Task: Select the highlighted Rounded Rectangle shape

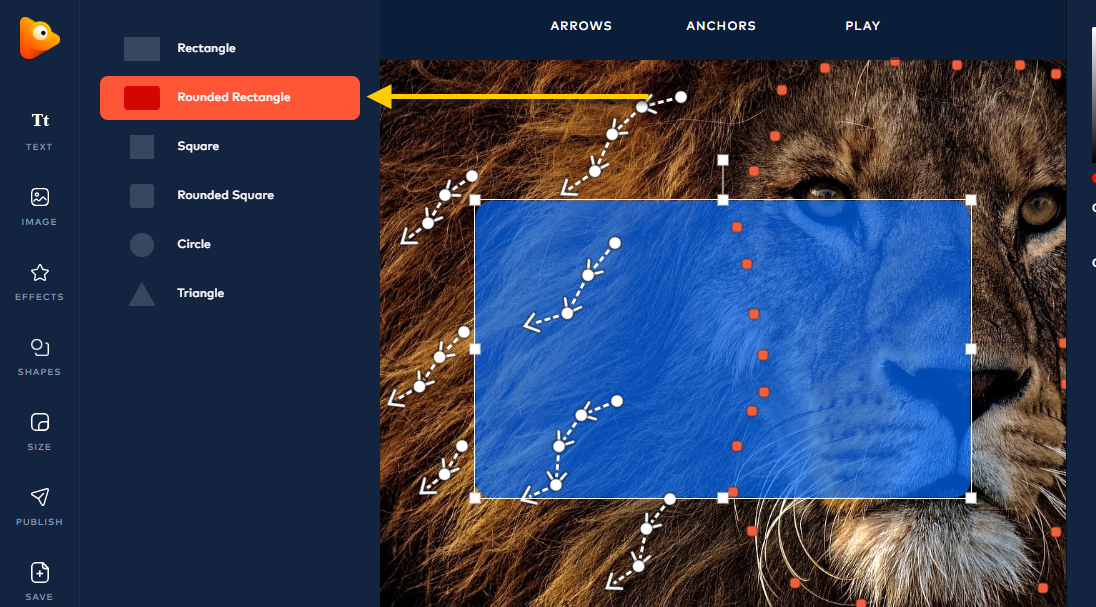Action: pyautogui.click(x=230, y=97)
